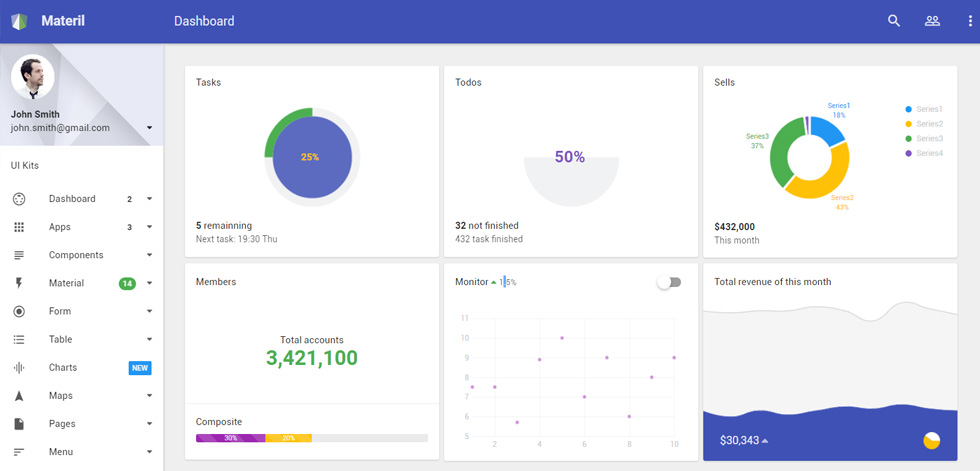This screenshot has height=471, width=980.
Task: Open the vertical three-dot more menu
Action: (x=969, y=21)
